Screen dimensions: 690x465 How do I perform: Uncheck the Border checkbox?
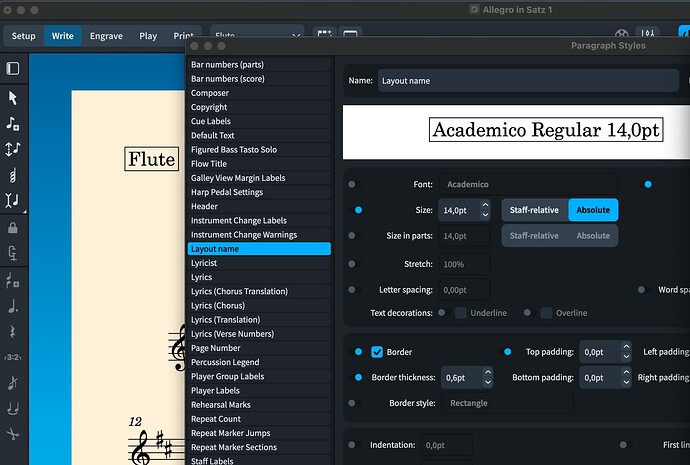point(377,352)
